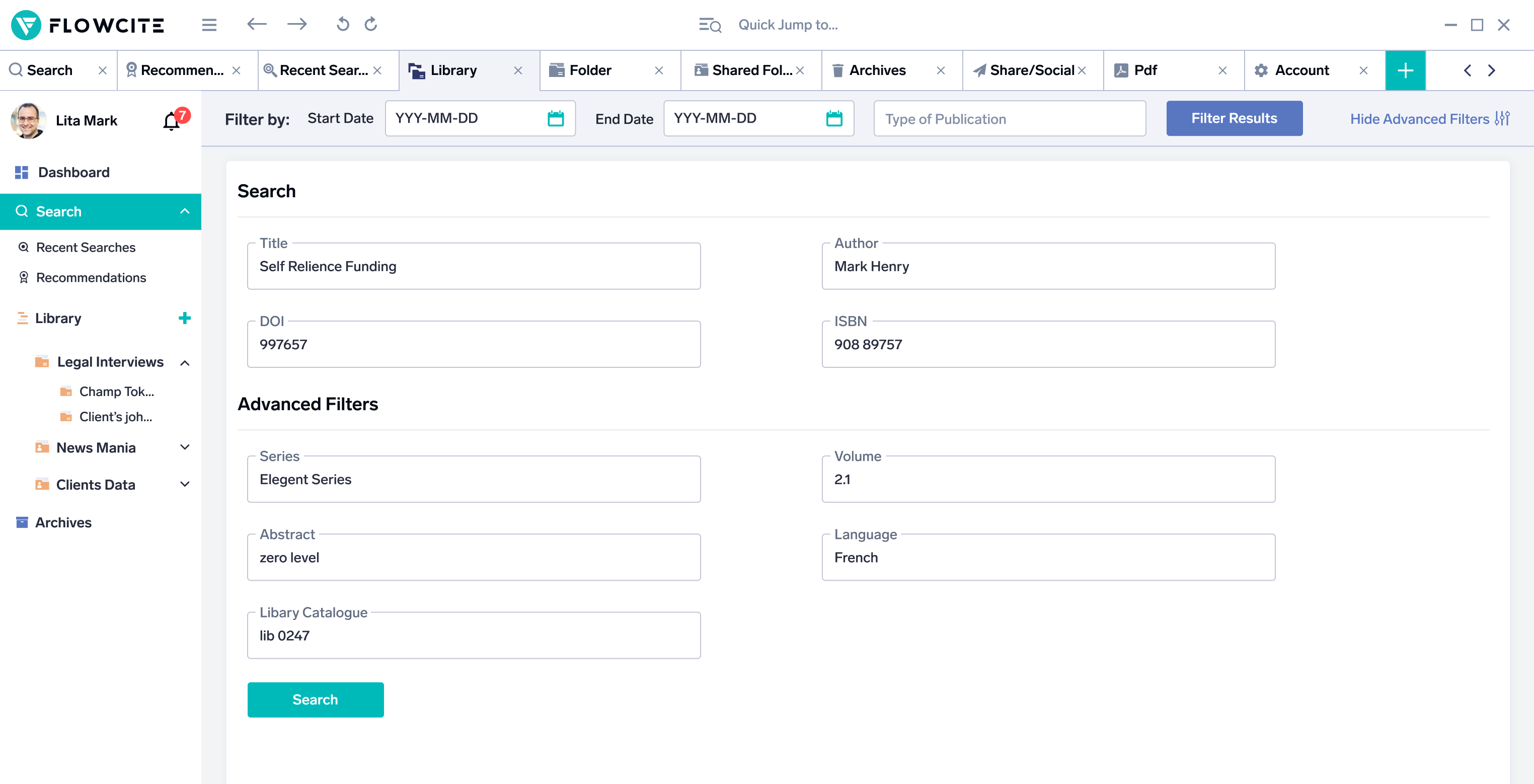Click the teal Search button
Viewport: 1534px width, 784px height.
(x=315, y=699)
